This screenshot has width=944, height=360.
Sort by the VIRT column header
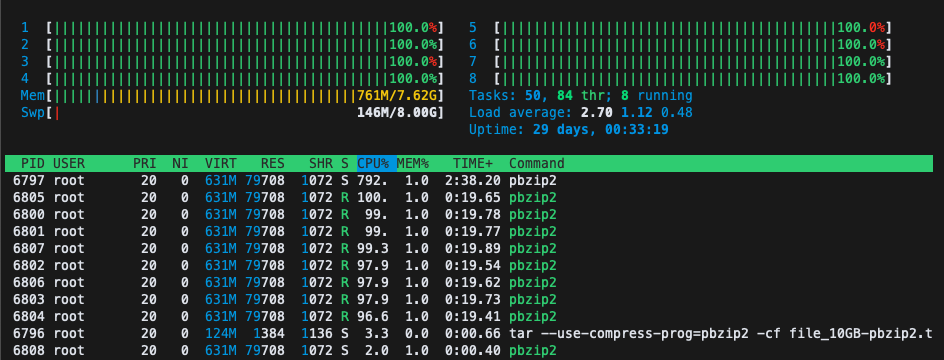pyautogui.click(x=220, y=163)
